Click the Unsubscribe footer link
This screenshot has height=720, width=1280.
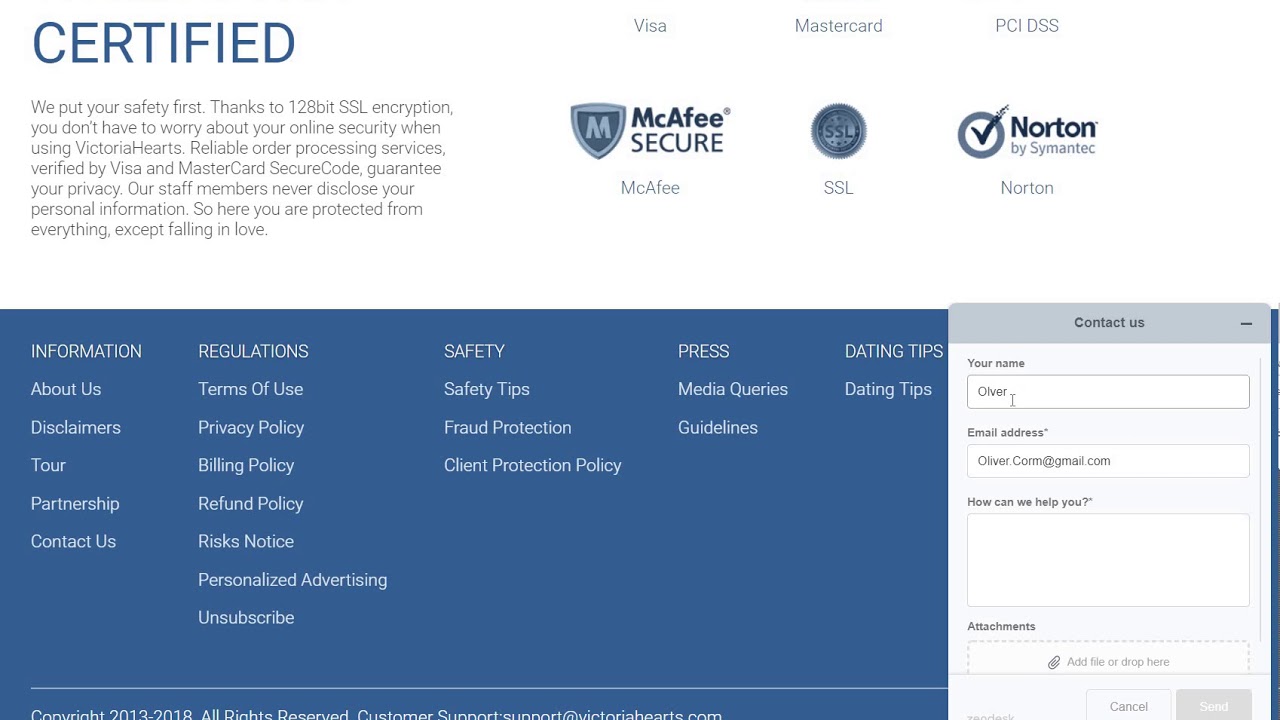(x=246, y=617)
